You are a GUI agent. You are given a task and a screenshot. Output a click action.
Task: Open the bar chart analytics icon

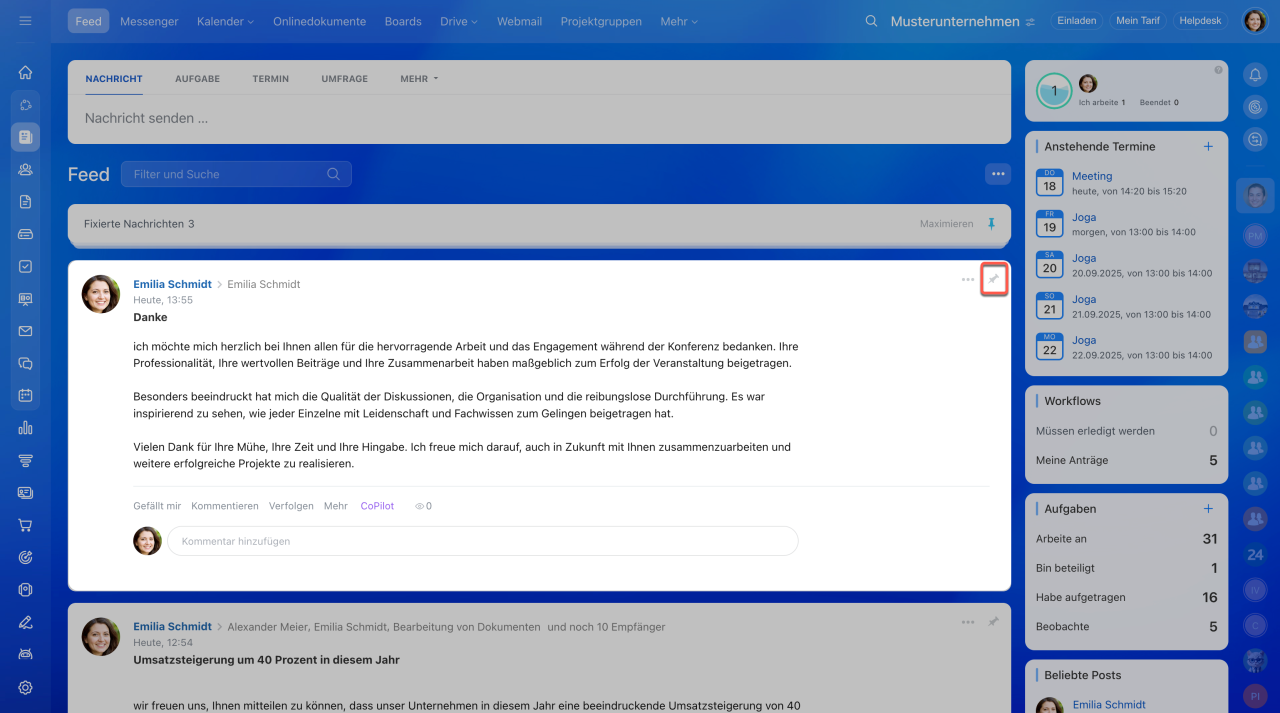[x=25, y=428]
